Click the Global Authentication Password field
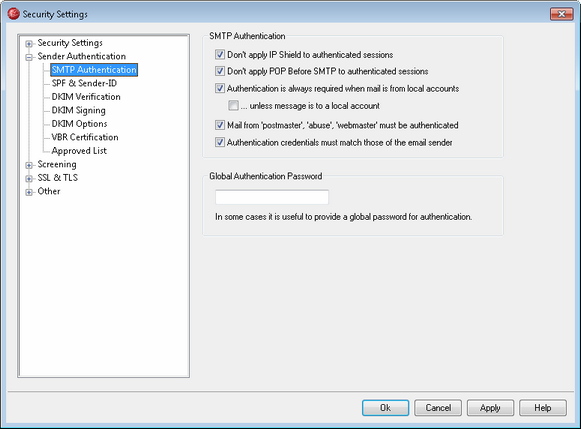Screen dimensions: 581x429 click(x=272, y=197)
